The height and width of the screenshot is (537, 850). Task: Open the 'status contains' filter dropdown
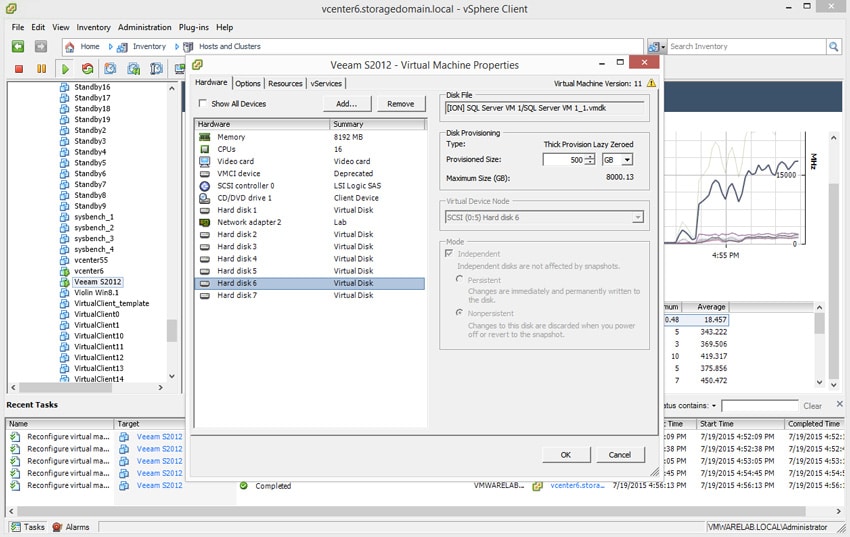click(714, 406)
